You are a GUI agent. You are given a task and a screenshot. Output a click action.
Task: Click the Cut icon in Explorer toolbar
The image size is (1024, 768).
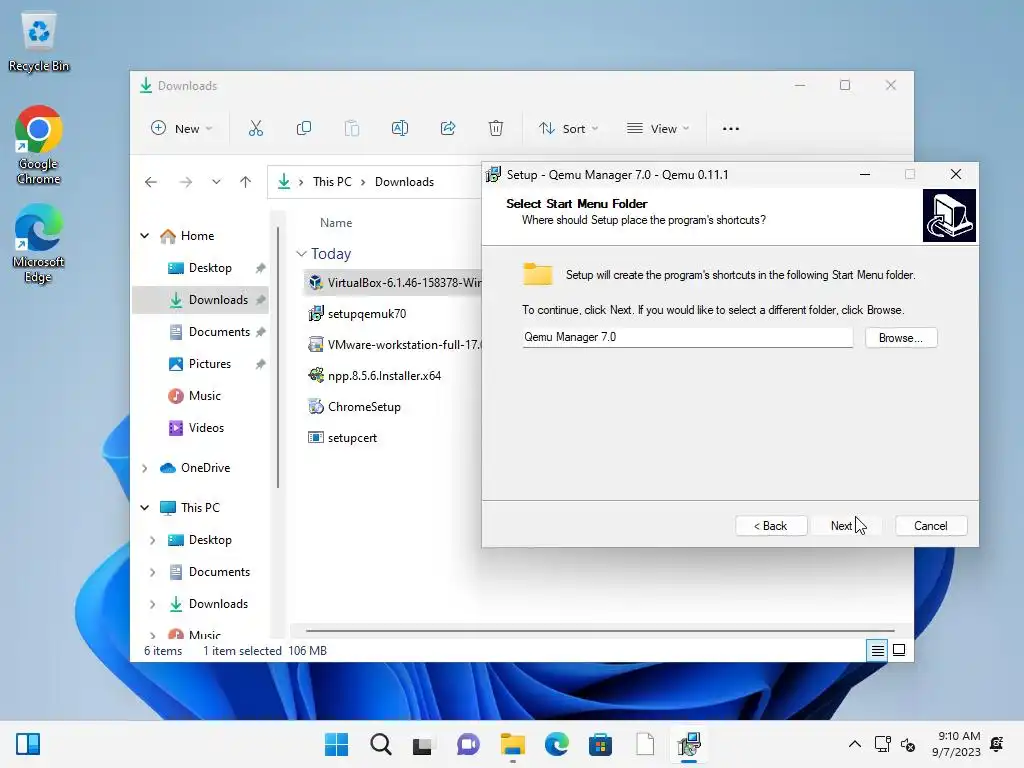coord(255,129)
